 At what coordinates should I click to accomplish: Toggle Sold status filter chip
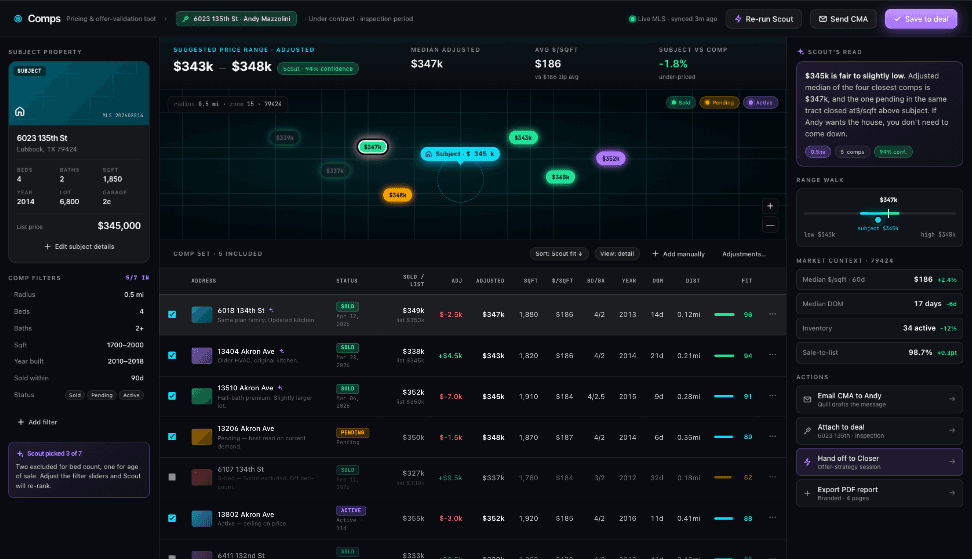pyautogui.click(x=74, y=395)
